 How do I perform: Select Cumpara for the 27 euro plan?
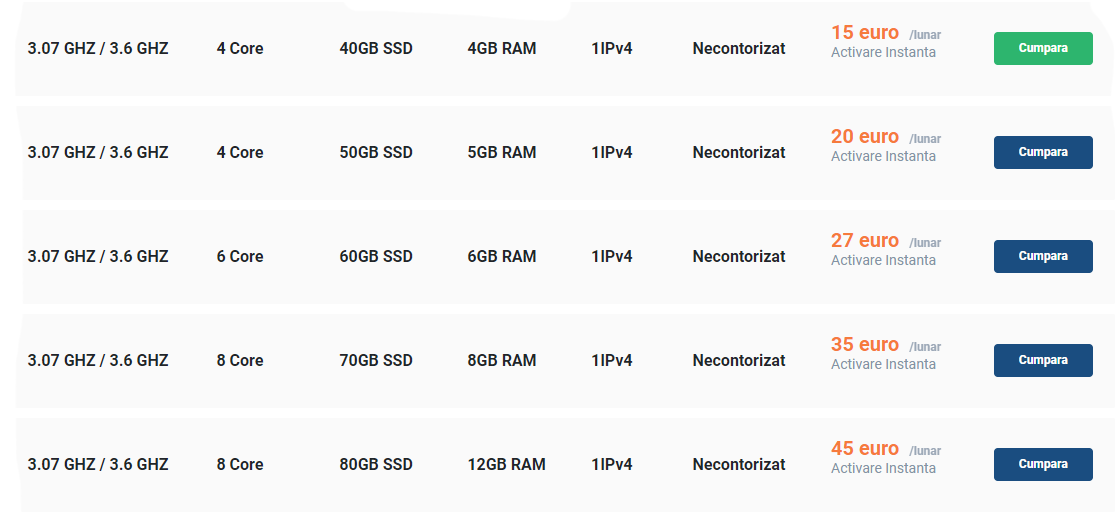click(1043, 256)
